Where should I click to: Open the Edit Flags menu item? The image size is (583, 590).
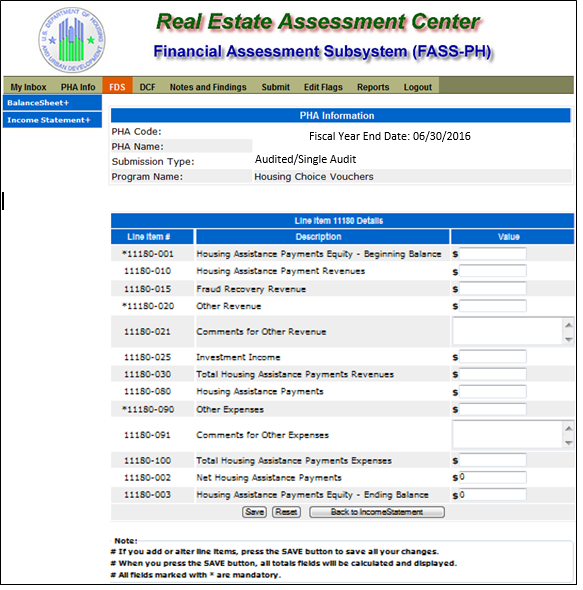coord(323,87)
